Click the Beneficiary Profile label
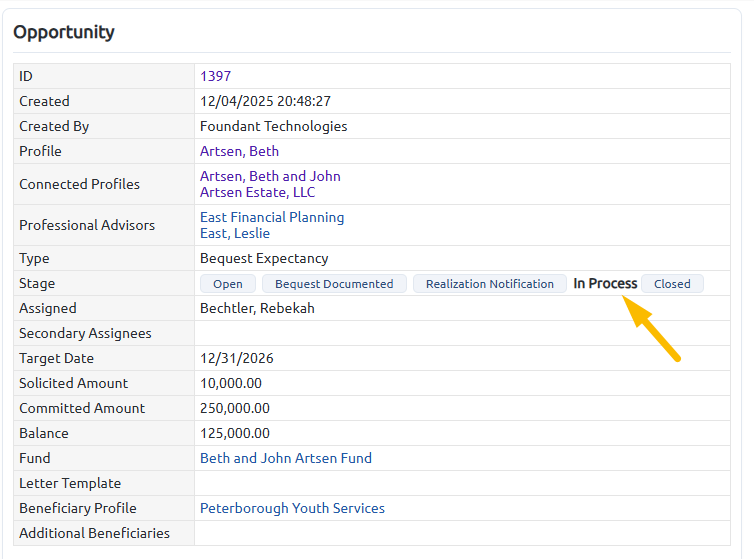This screenshot has height=559, width=754. point(78,508)
